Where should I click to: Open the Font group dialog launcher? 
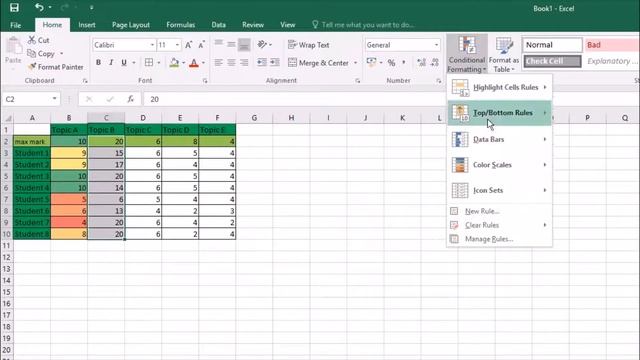[x=205, y=81]
